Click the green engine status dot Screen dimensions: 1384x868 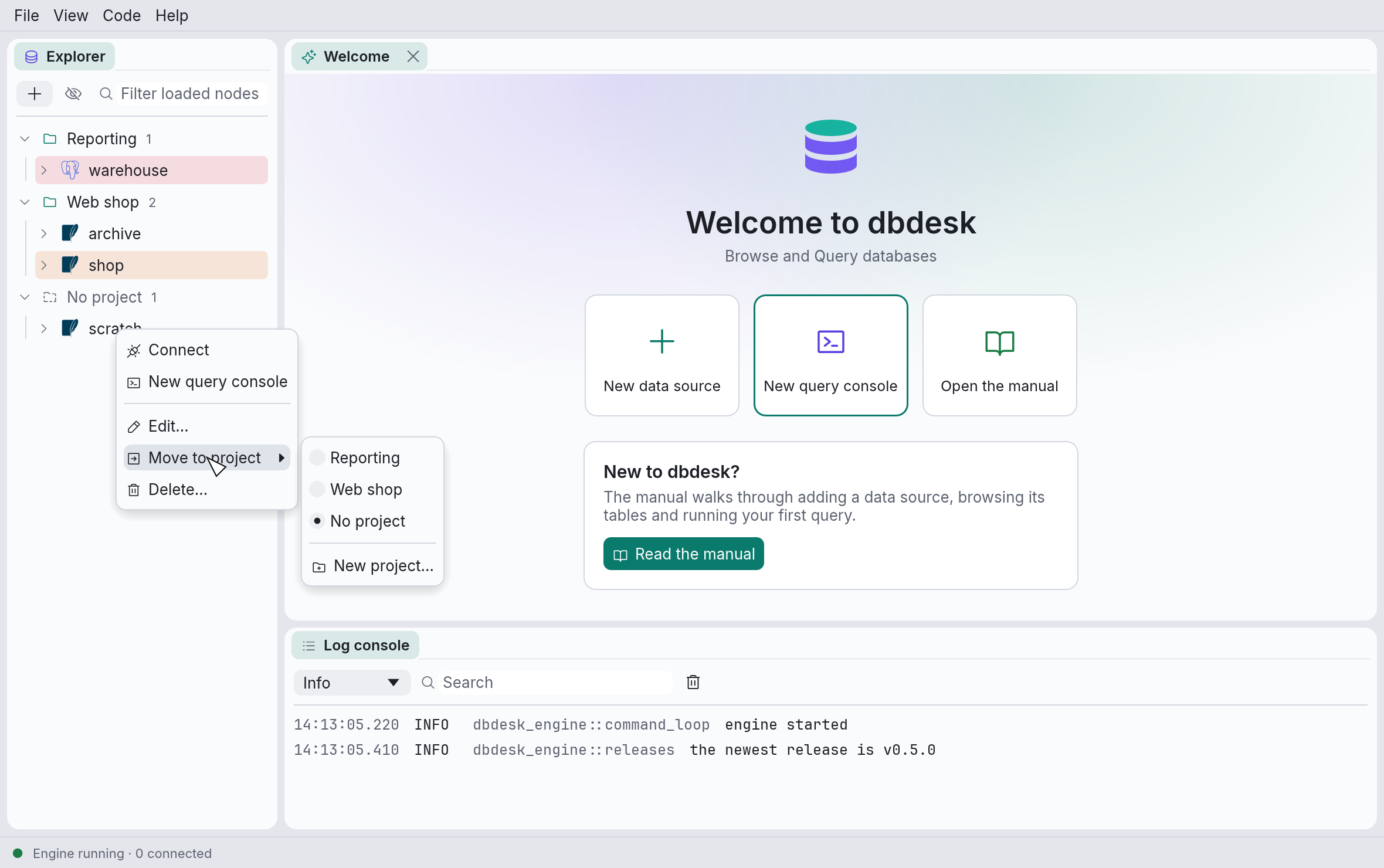tap(18, 853)
